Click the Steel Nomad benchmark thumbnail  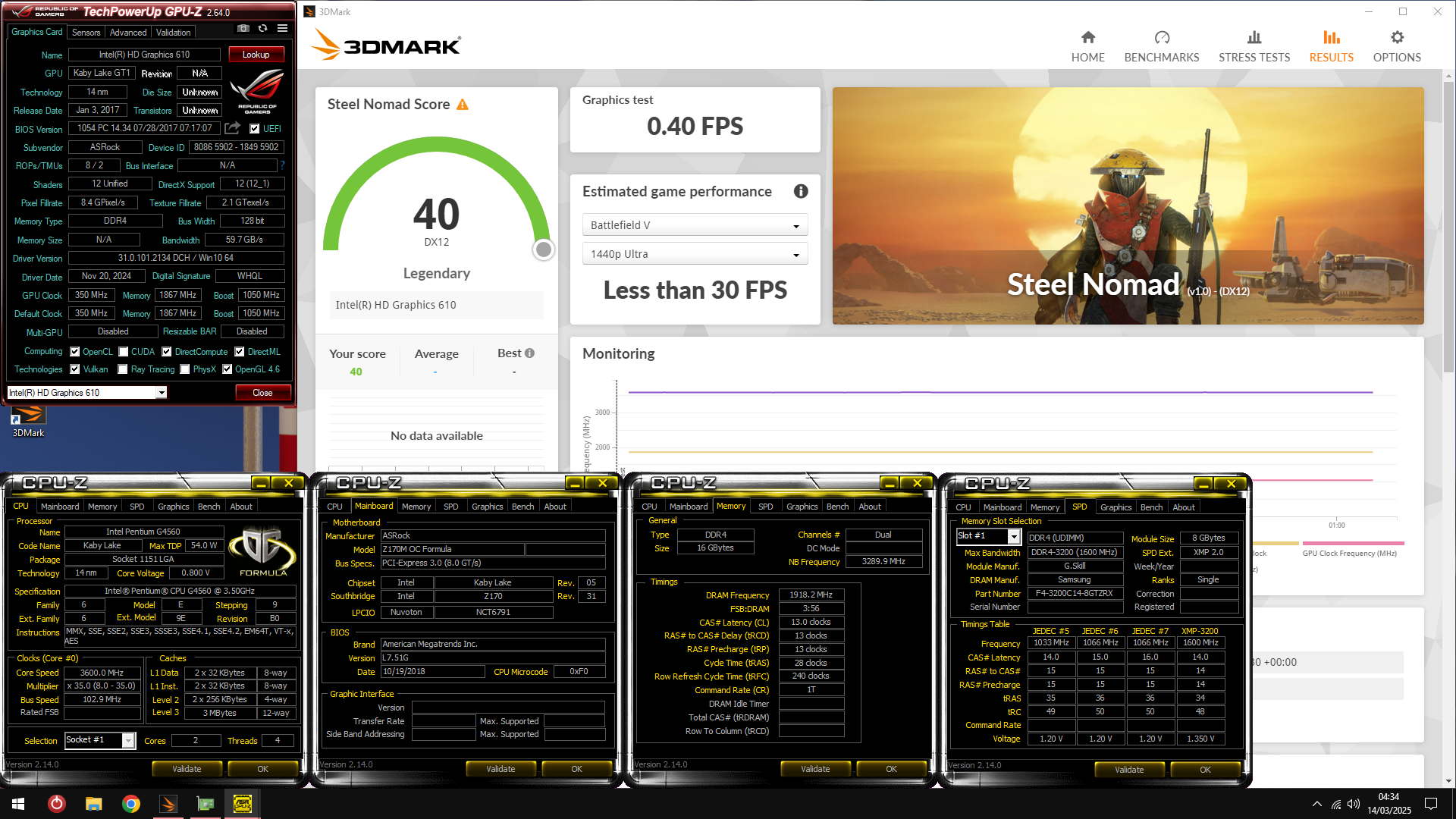coord(1128,206)
